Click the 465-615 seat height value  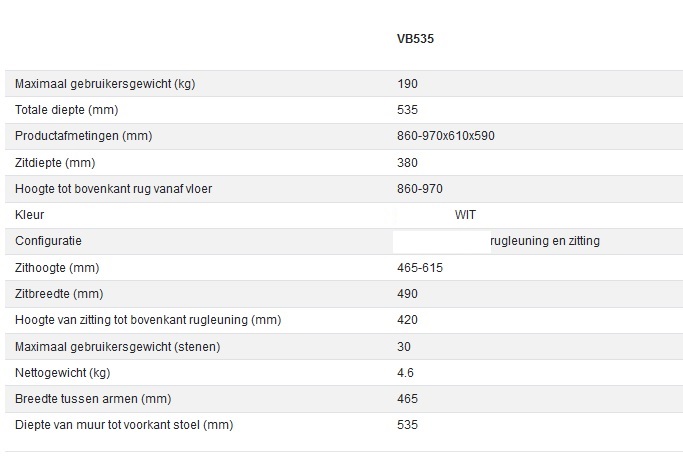coord(420,268)
